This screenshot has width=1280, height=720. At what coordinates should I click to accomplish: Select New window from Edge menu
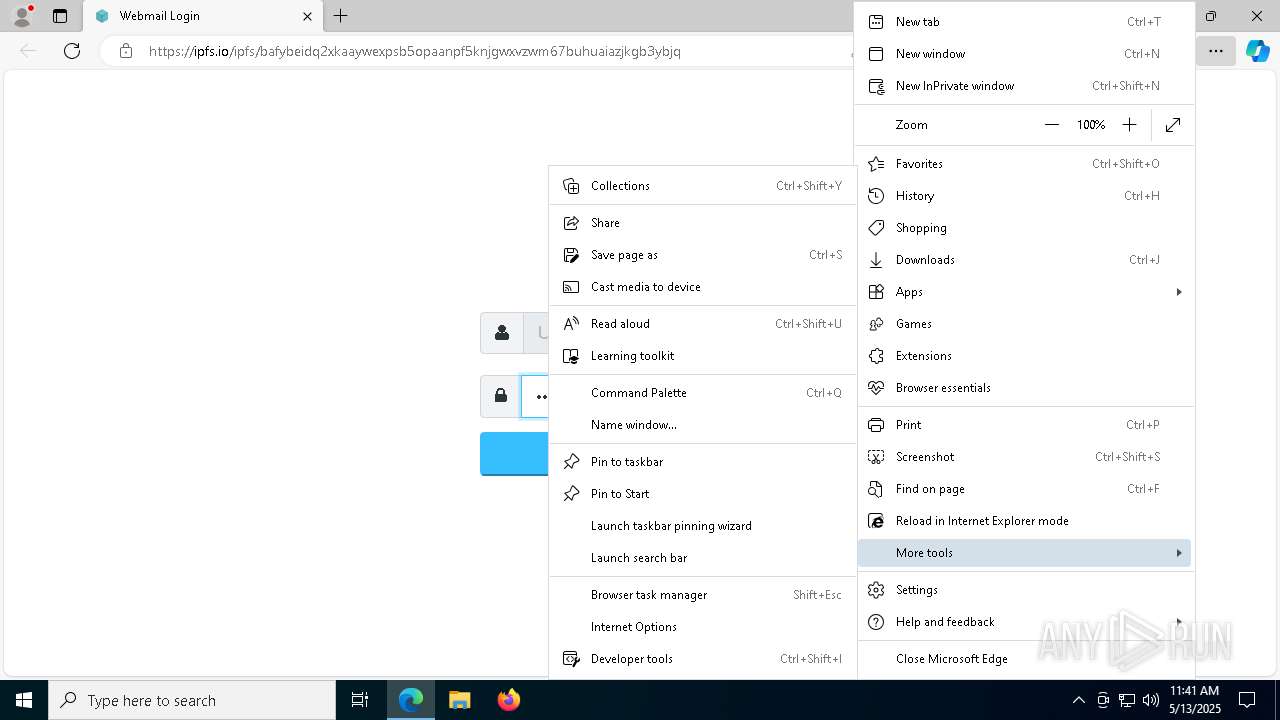point(1025,53)
